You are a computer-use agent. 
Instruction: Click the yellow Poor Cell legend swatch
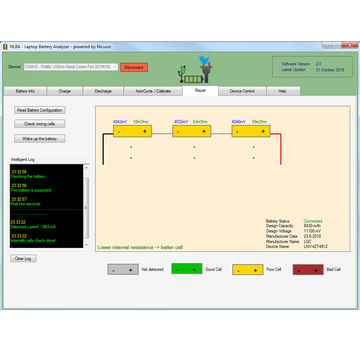click(x=248, y=269)
